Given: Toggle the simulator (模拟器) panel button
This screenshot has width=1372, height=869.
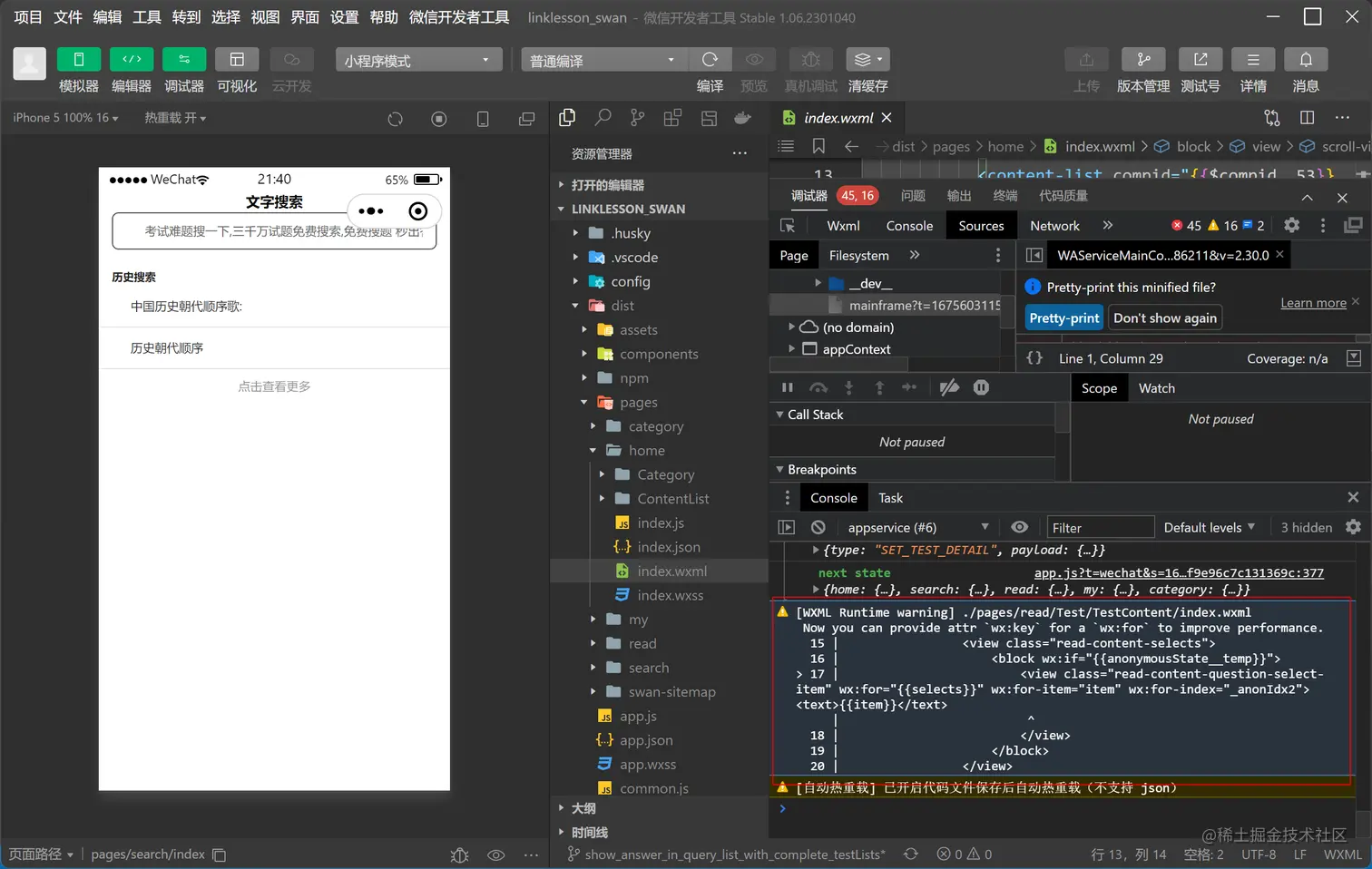Looking at the screenshot, I should click(x=79, y=59).
